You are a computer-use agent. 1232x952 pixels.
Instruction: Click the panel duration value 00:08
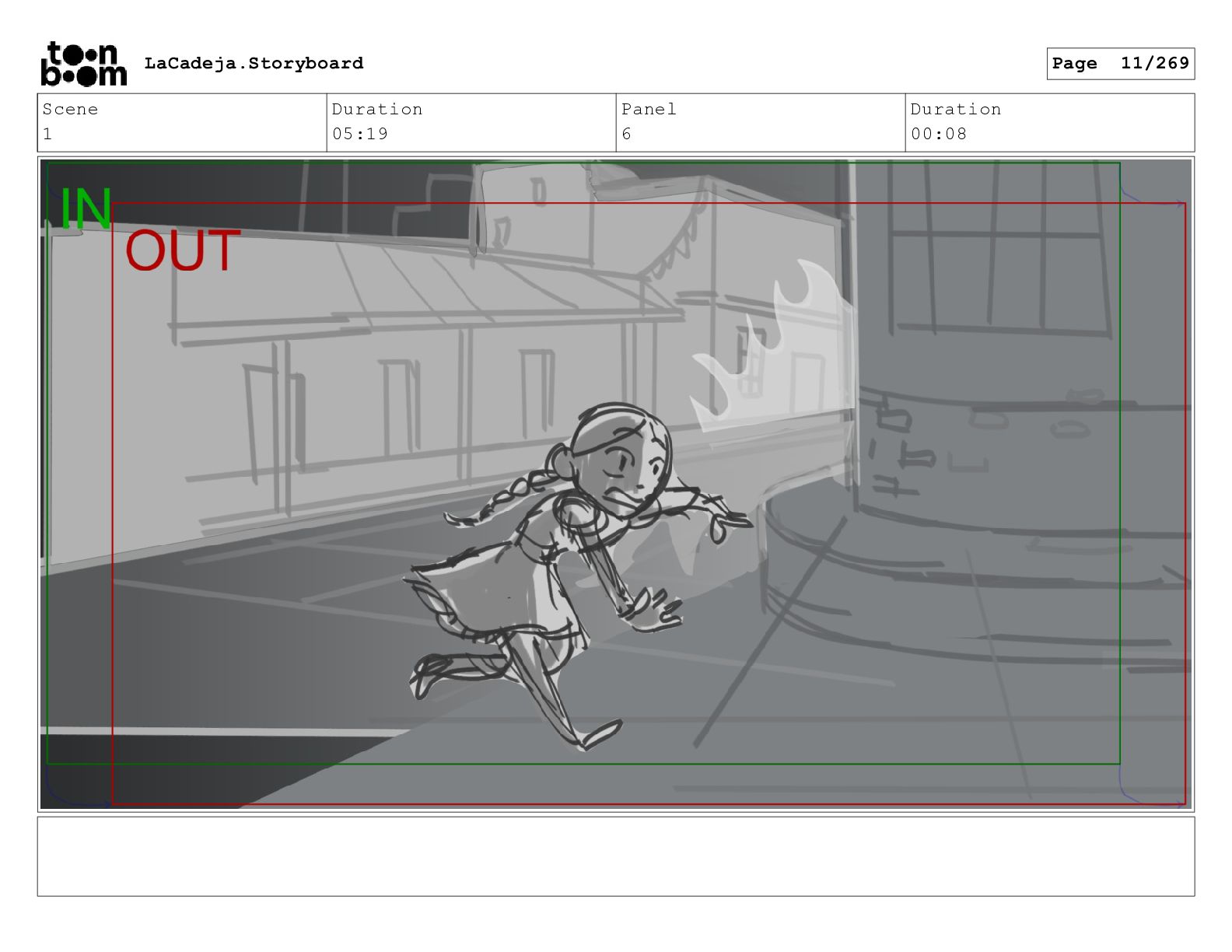[939, 134]
